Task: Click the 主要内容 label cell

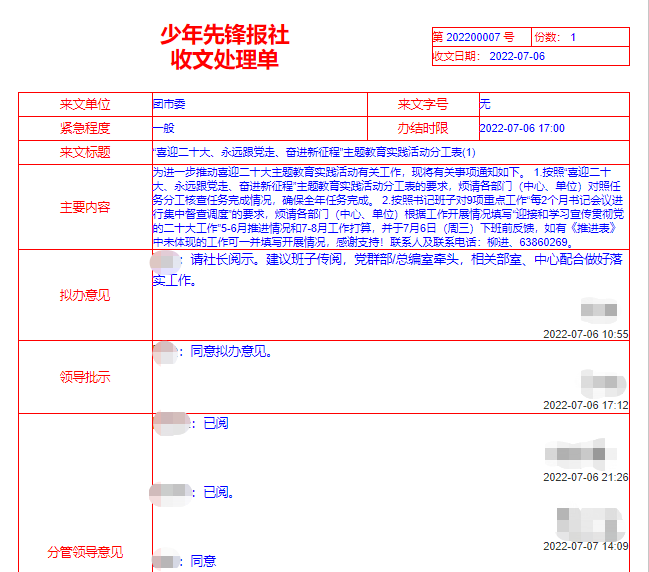Action: click(85, 207)
